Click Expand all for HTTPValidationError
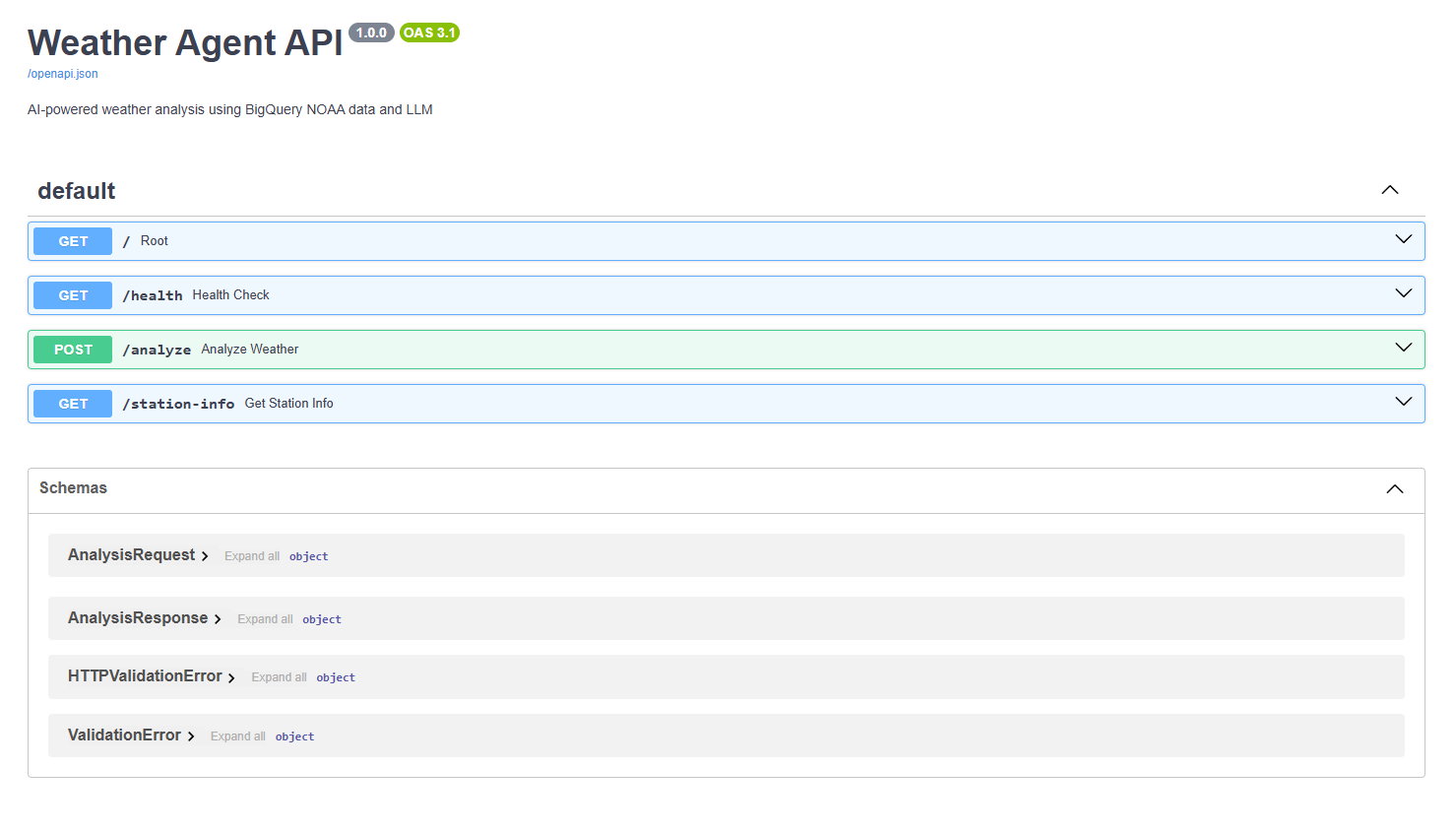The height and width of the screenshot is (831, 1456). 279,677
